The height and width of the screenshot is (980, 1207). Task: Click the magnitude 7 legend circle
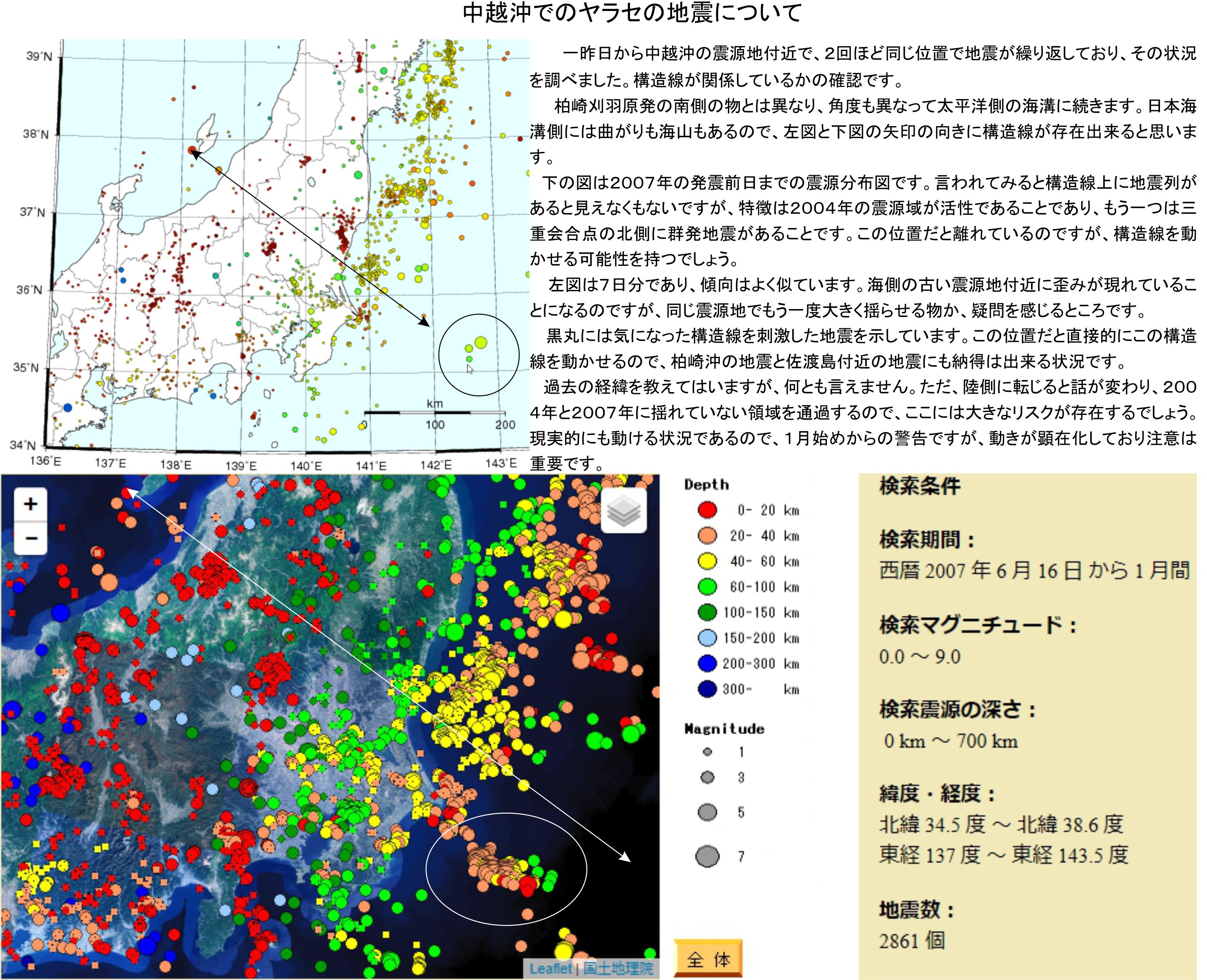tap(707, 856)
